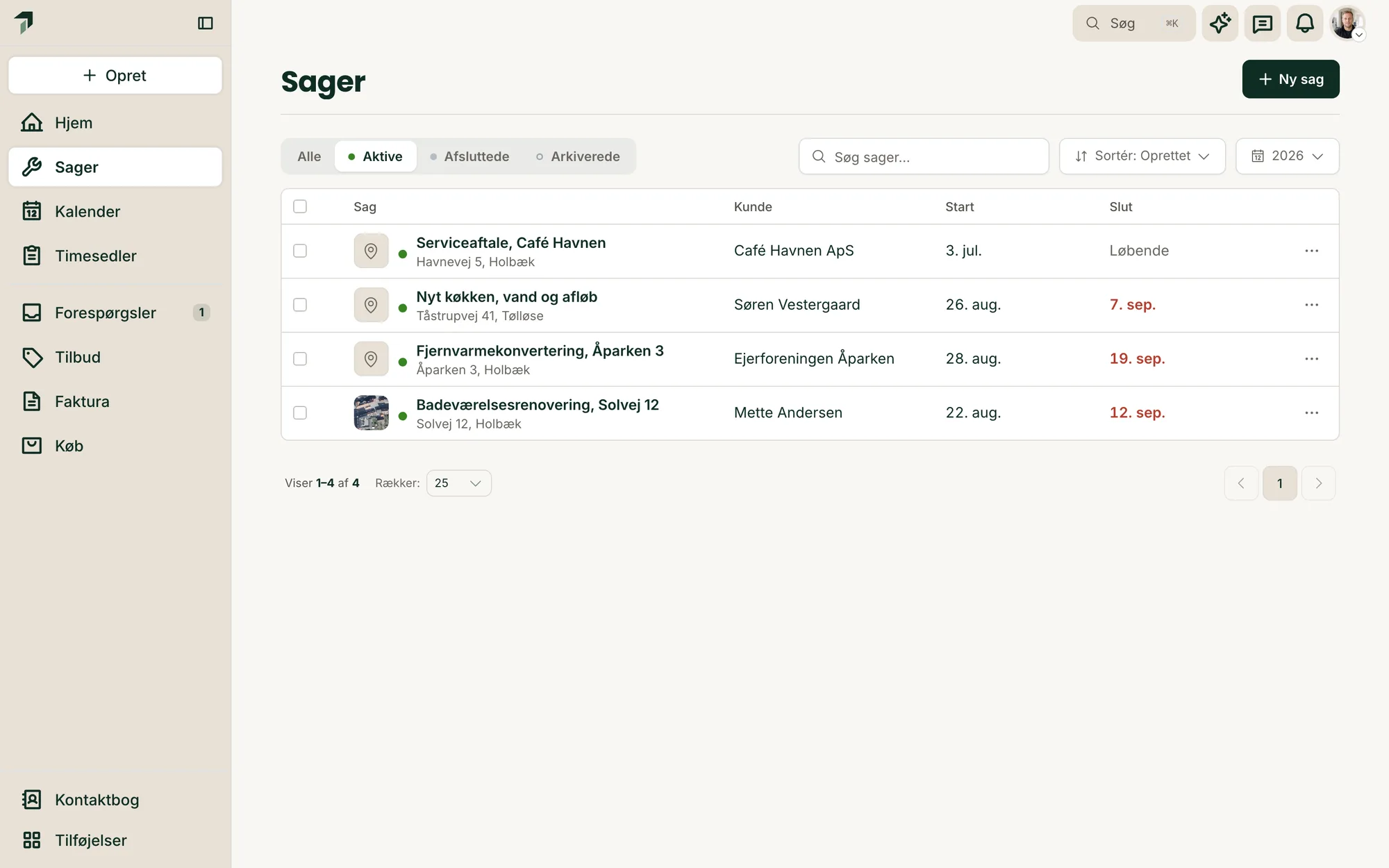Click the Ny sag button

point(1290,79)
